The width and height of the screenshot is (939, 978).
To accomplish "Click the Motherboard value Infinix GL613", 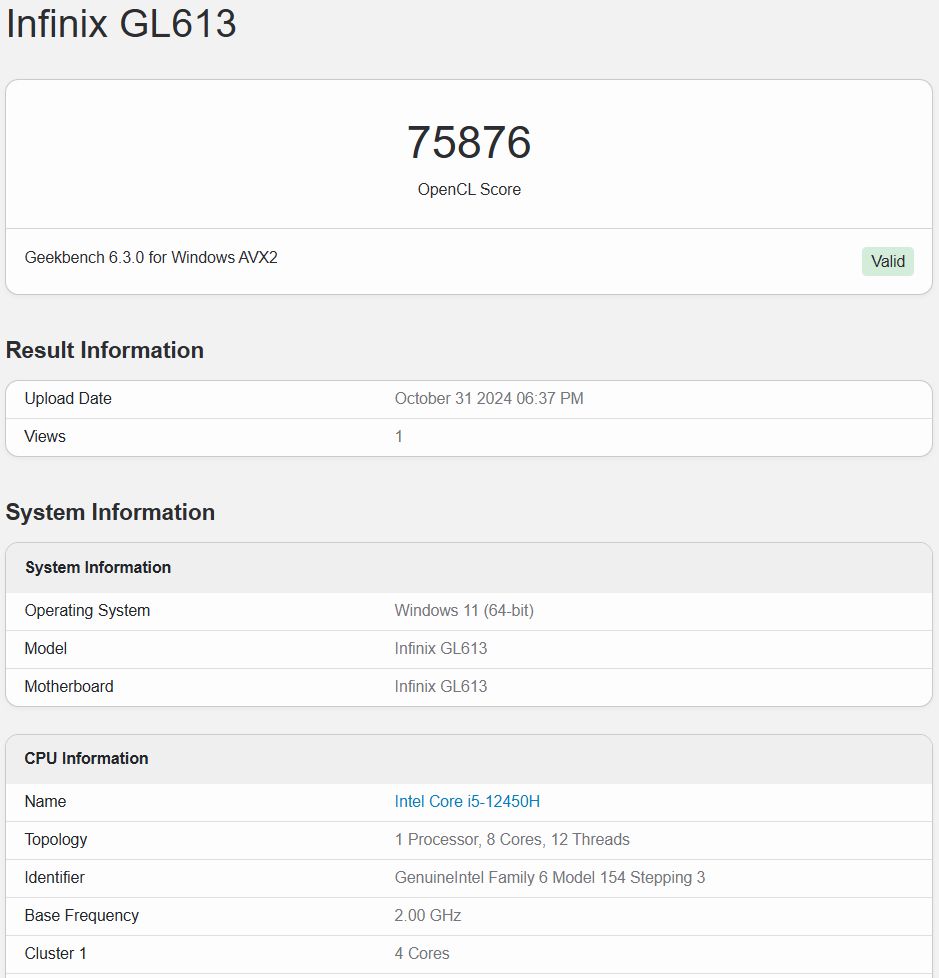I will [440, 687].
